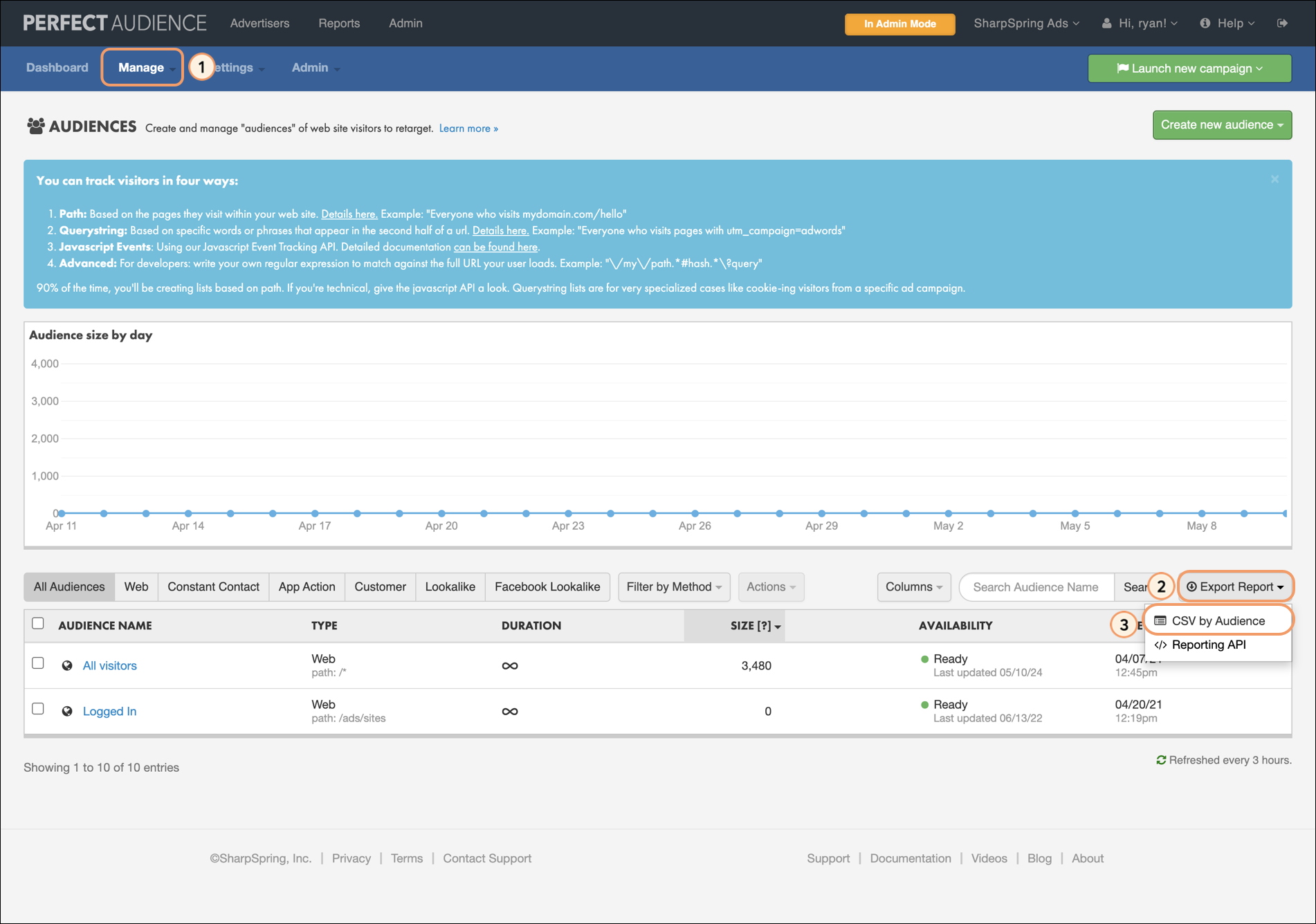Click the Audiences people icon
This screenshot has height=924, width=1316.
36,126
